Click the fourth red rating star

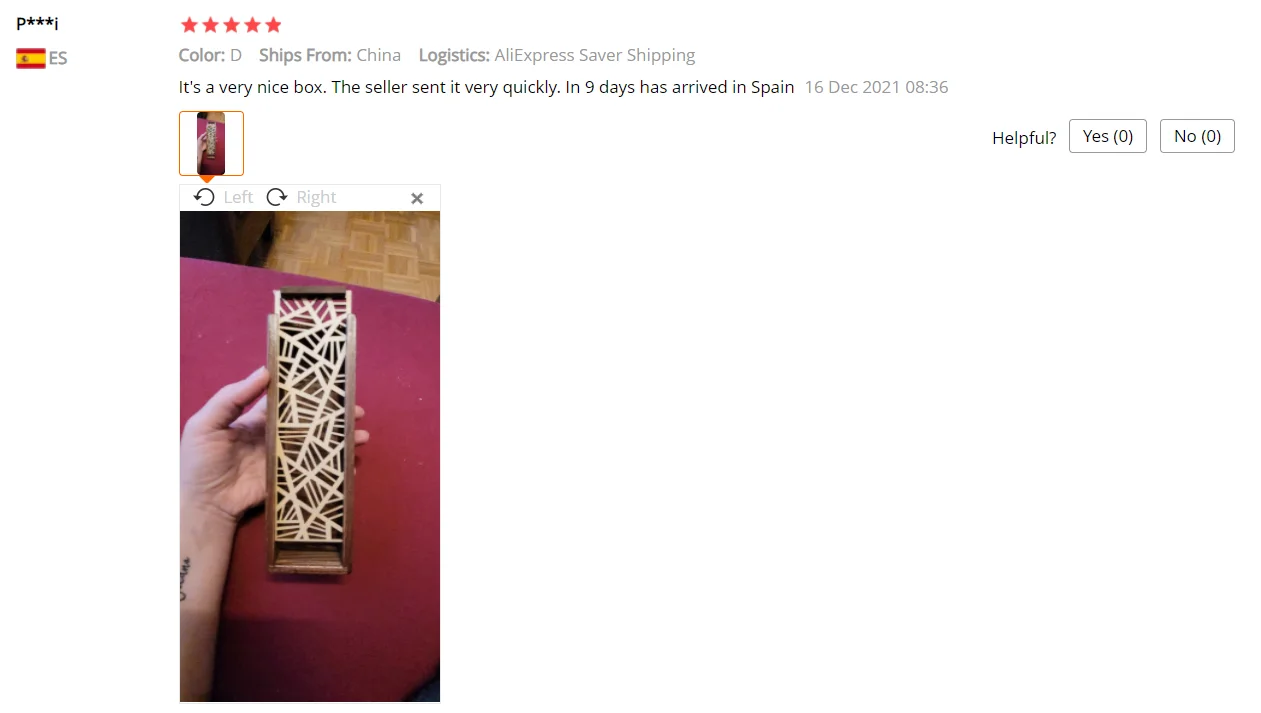tap(252, 25)
